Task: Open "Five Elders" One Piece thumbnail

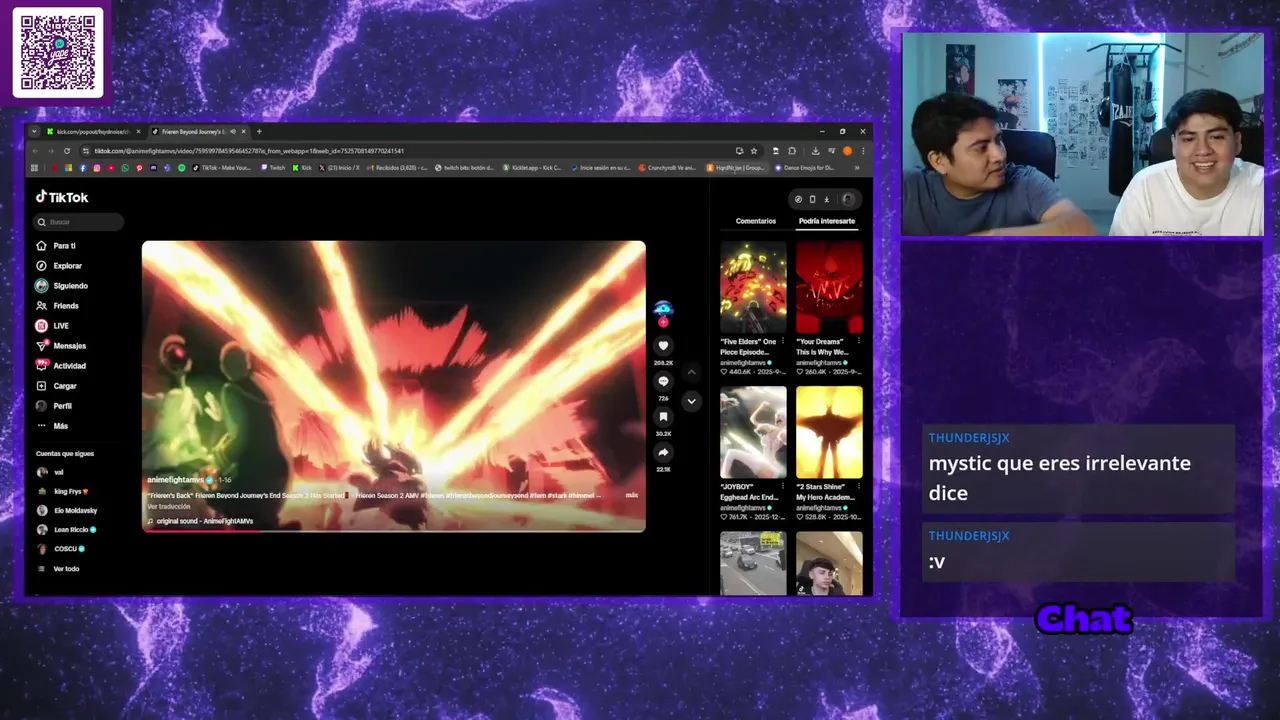Action: tap(753, 287)
